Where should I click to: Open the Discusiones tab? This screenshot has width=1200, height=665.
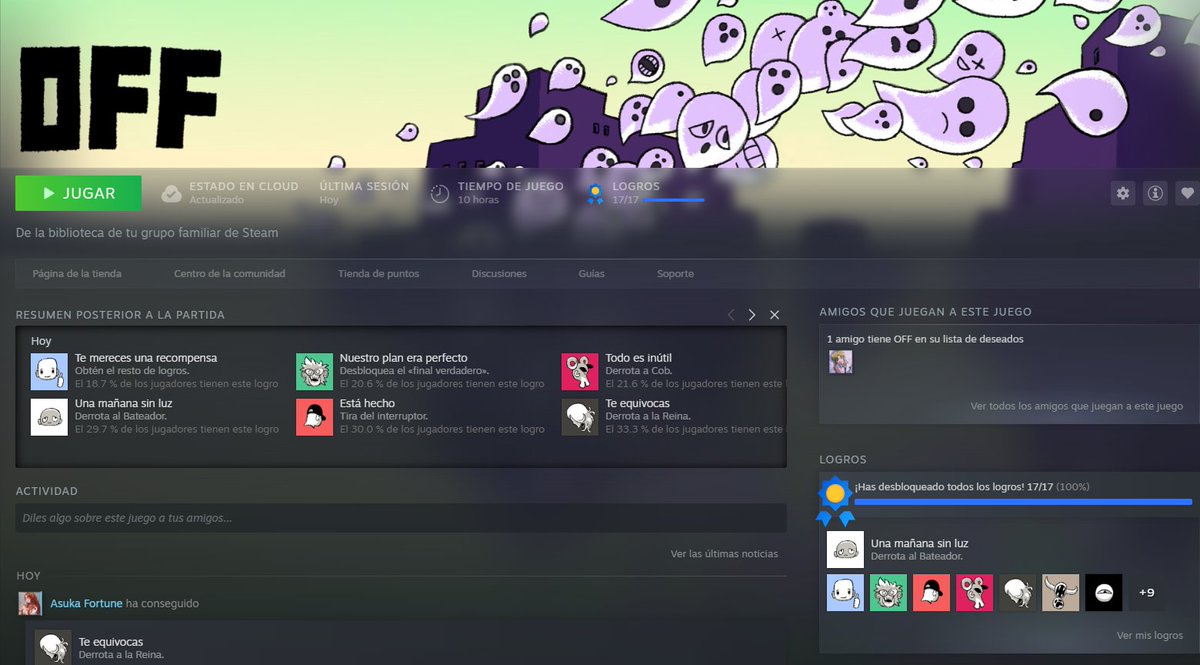tap(499, 274)
